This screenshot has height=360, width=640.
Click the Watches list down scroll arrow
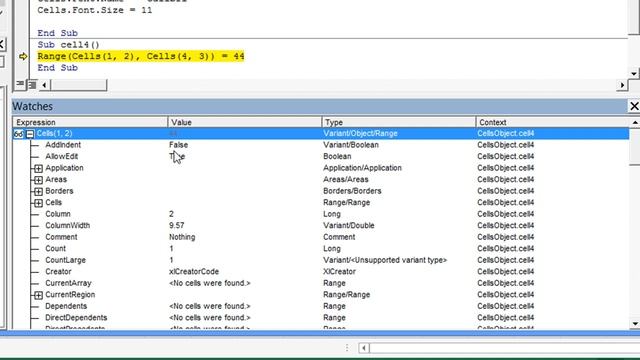tap(635, 324)
